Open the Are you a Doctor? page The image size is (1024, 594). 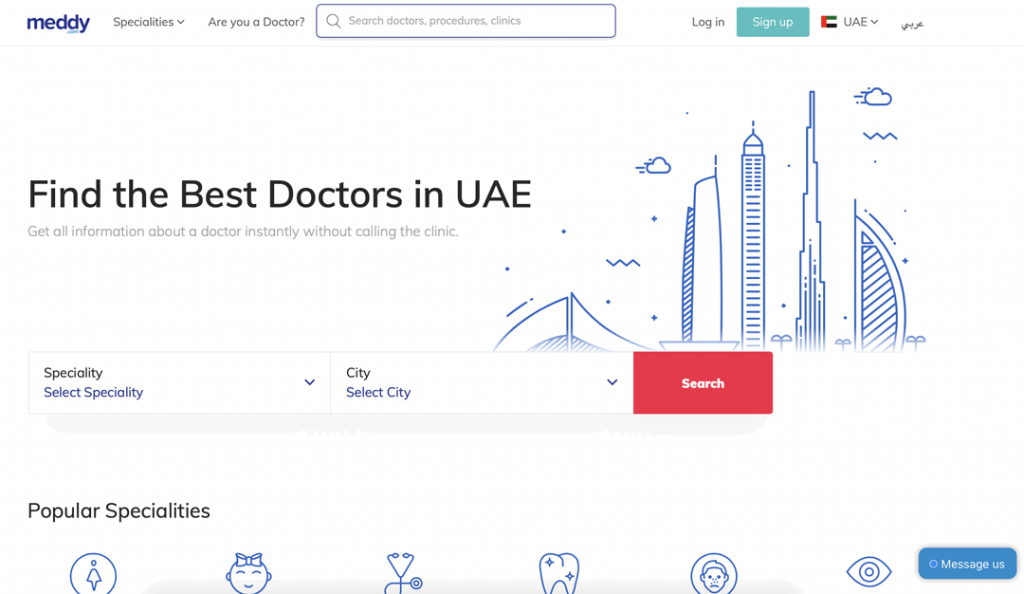(x=256, y=22)
